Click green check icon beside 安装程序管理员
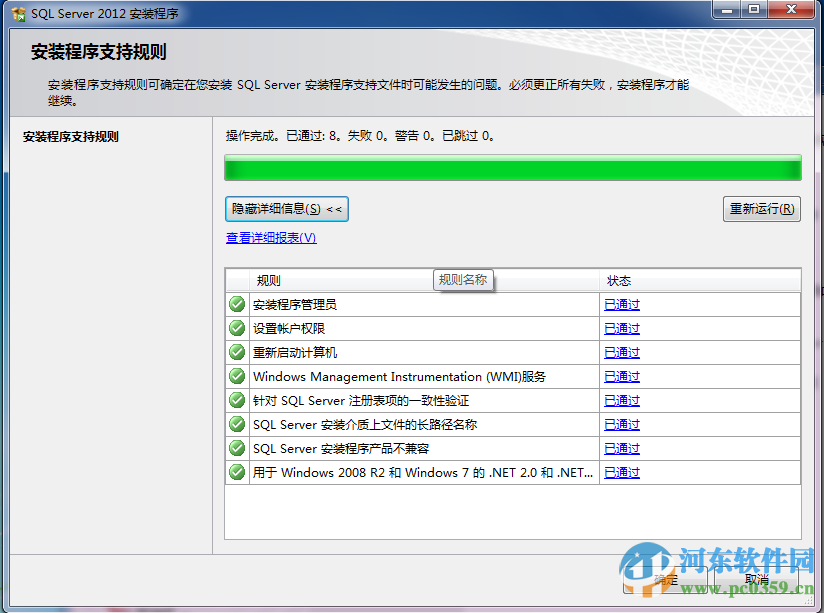The height and width of the screenshot is (613, 824). (x=236, y=304)
